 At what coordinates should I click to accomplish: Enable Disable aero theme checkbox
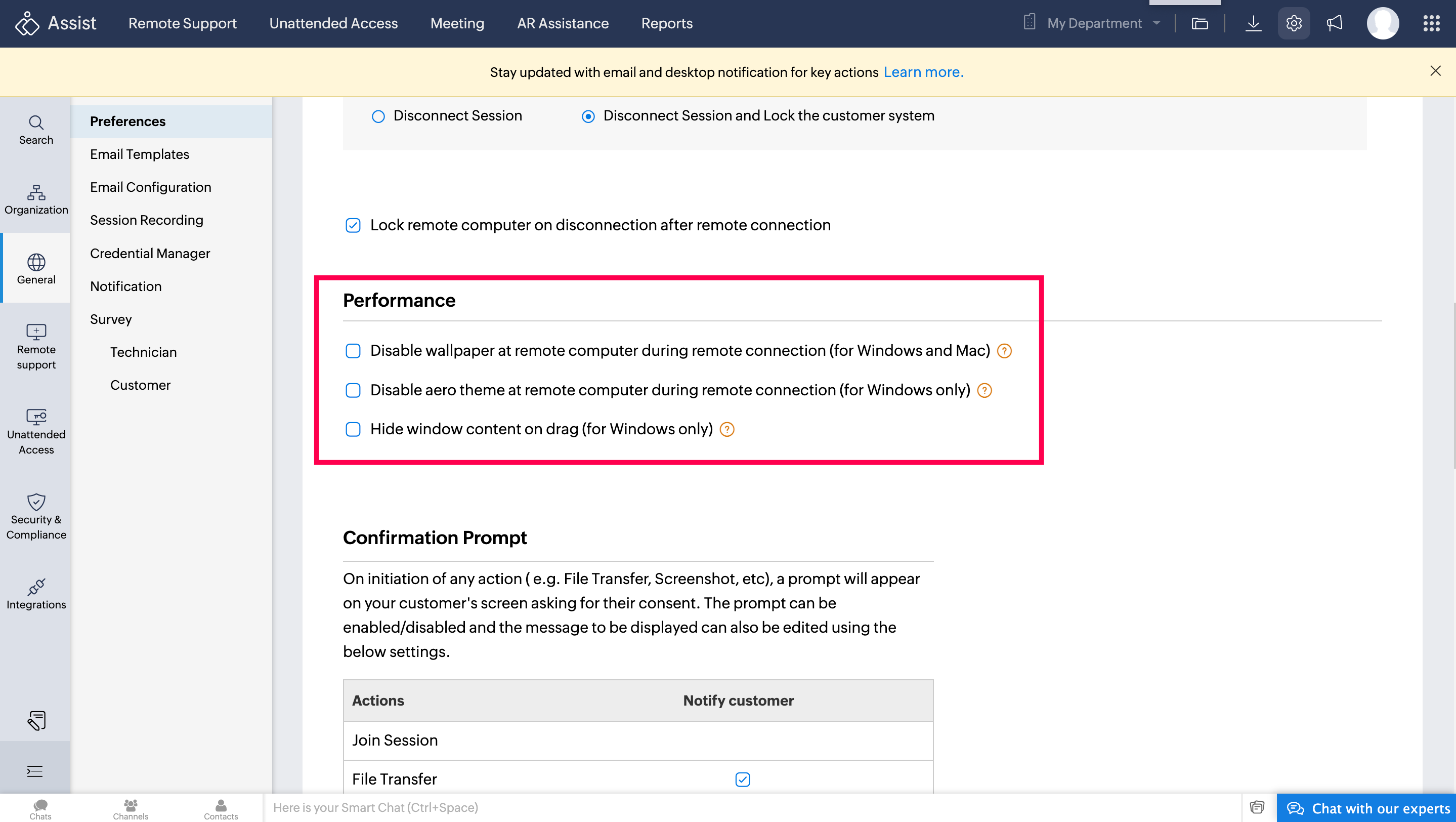click(353, 390)
